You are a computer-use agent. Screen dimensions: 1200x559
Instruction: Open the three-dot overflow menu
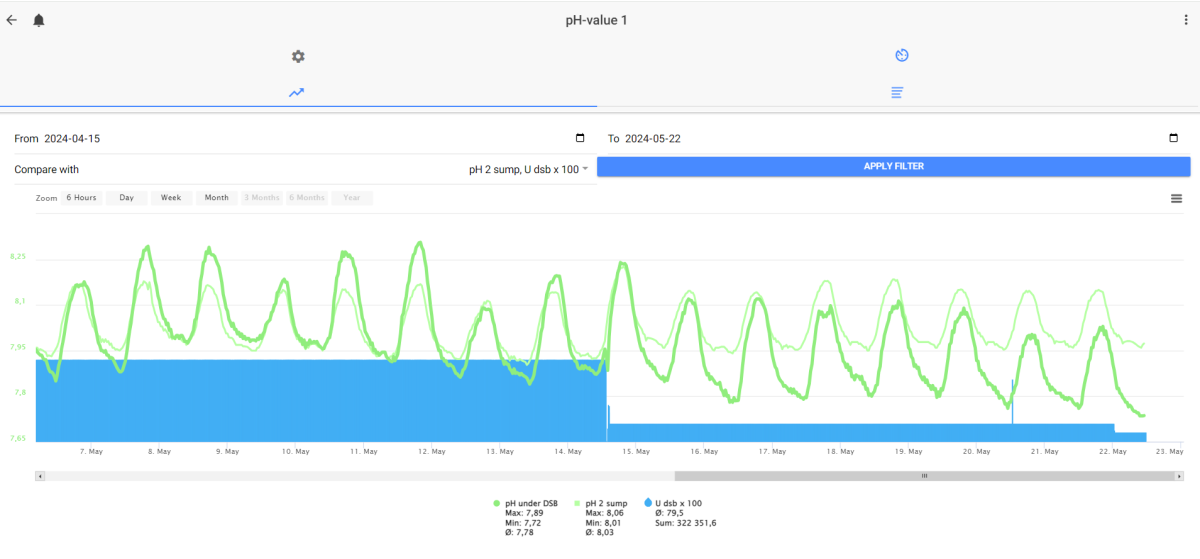[1186, 20]
